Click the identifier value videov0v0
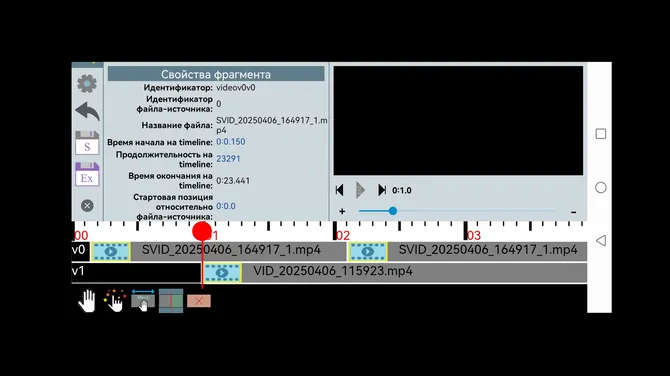This screenshot has height=376, width=670. tap(236, 88)
